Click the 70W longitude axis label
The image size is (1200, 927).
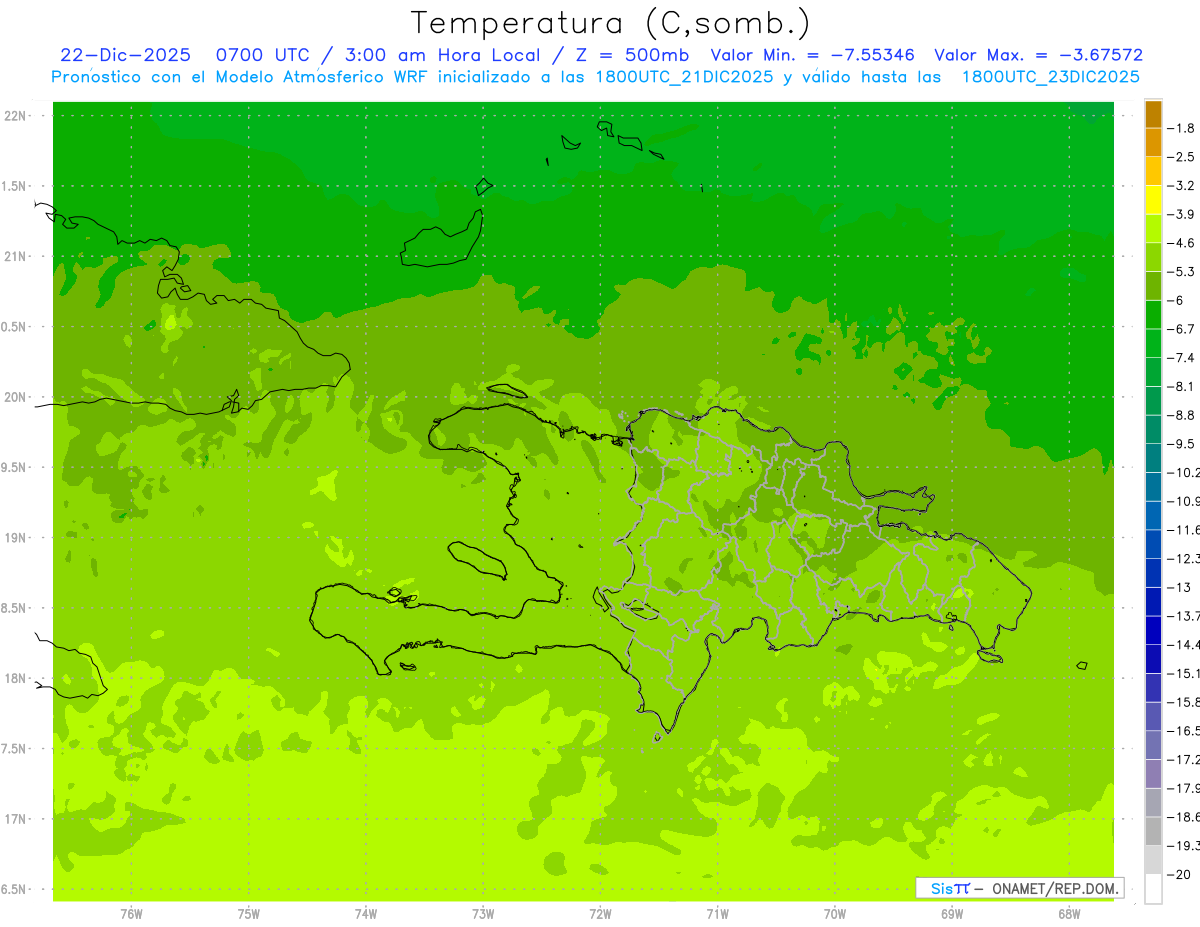pyautogui.click(x=835, y=914)
